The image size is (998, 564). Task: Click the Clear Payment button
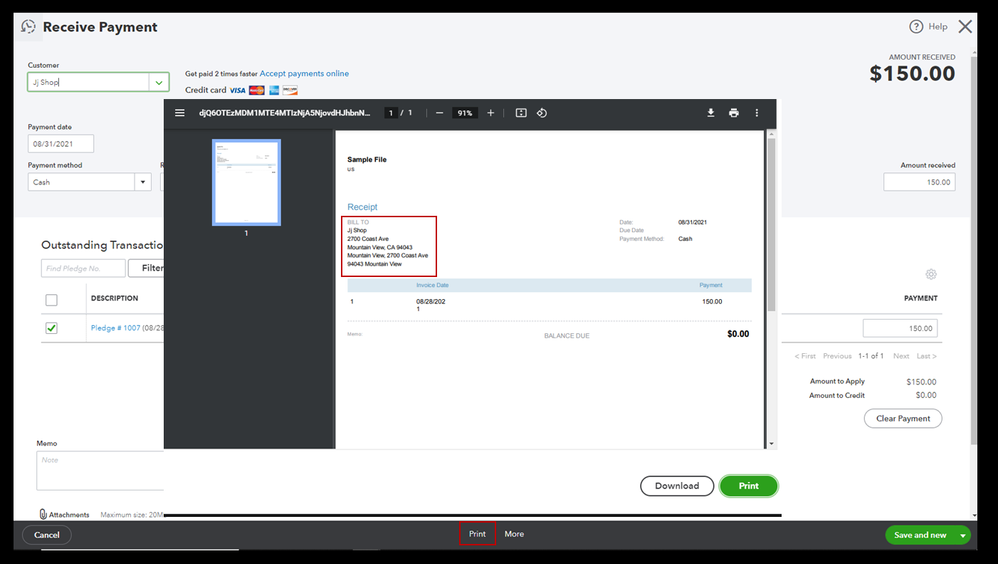[x=903, y=418]
